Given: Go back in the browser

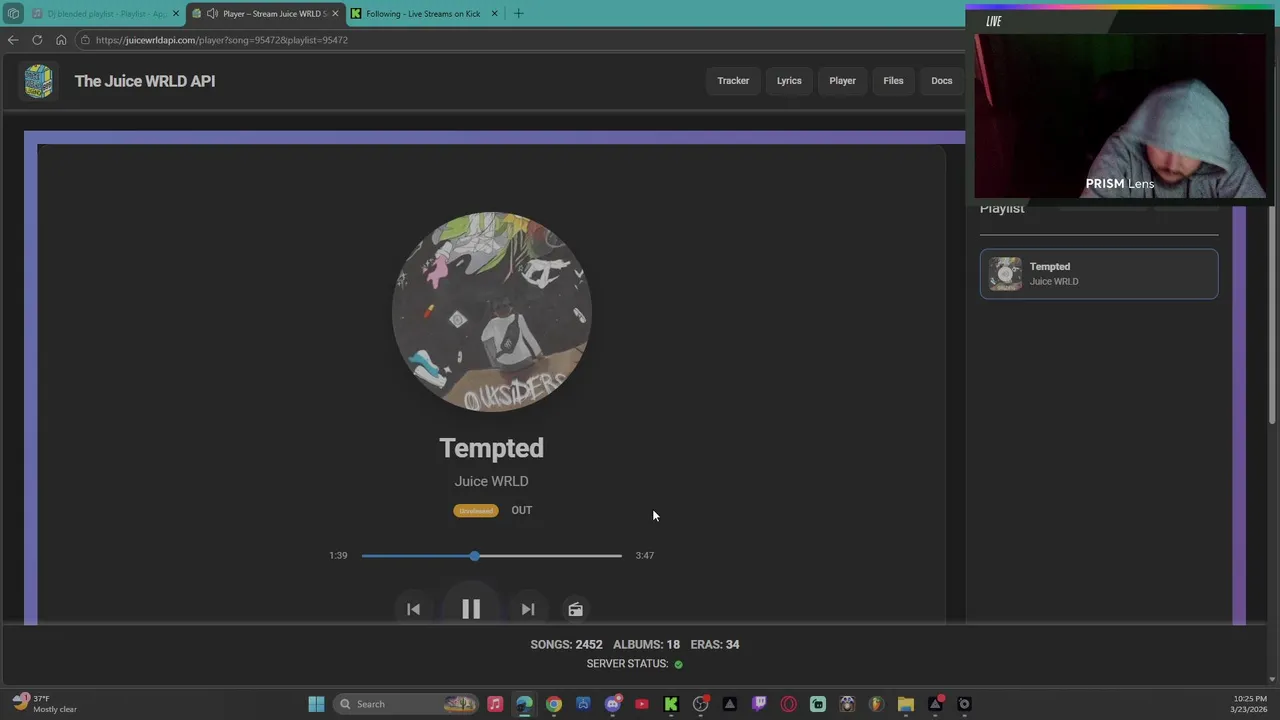Looking at the screenshot, I should [x=12, y=40].
